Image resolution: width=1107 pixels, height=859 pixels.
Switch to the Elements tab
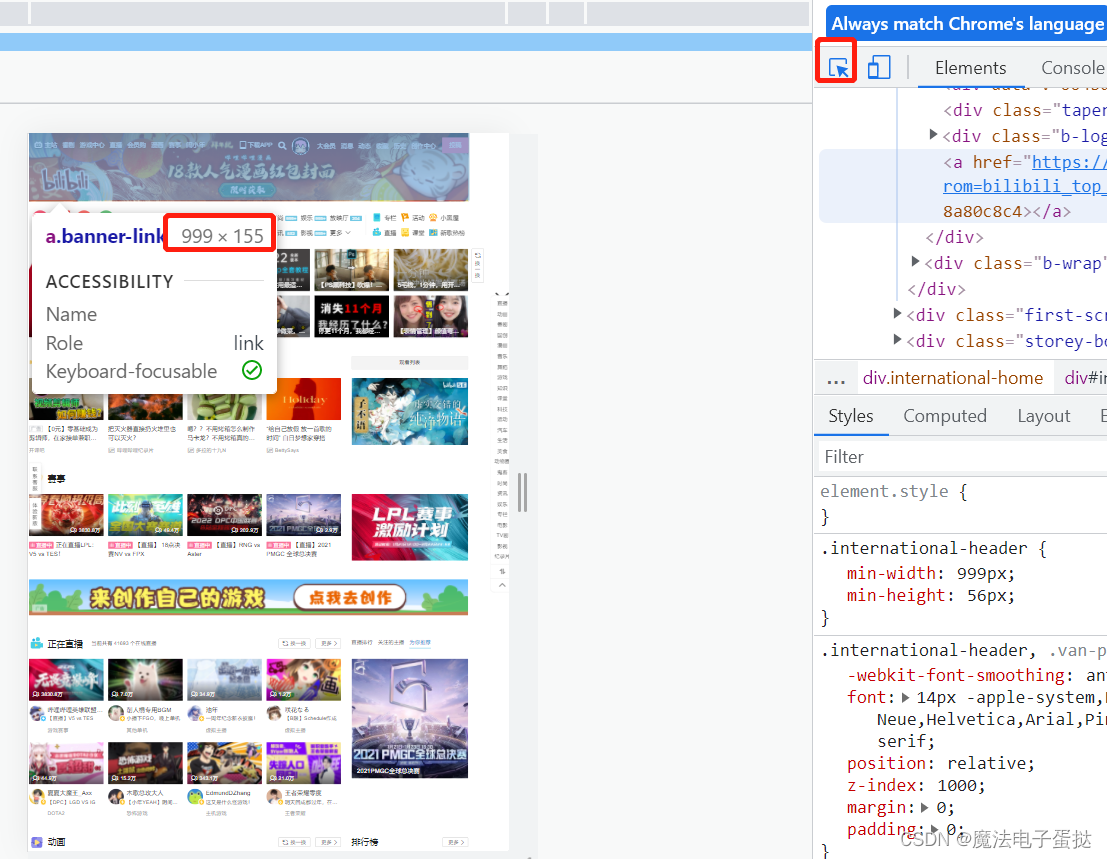(970, 68)
